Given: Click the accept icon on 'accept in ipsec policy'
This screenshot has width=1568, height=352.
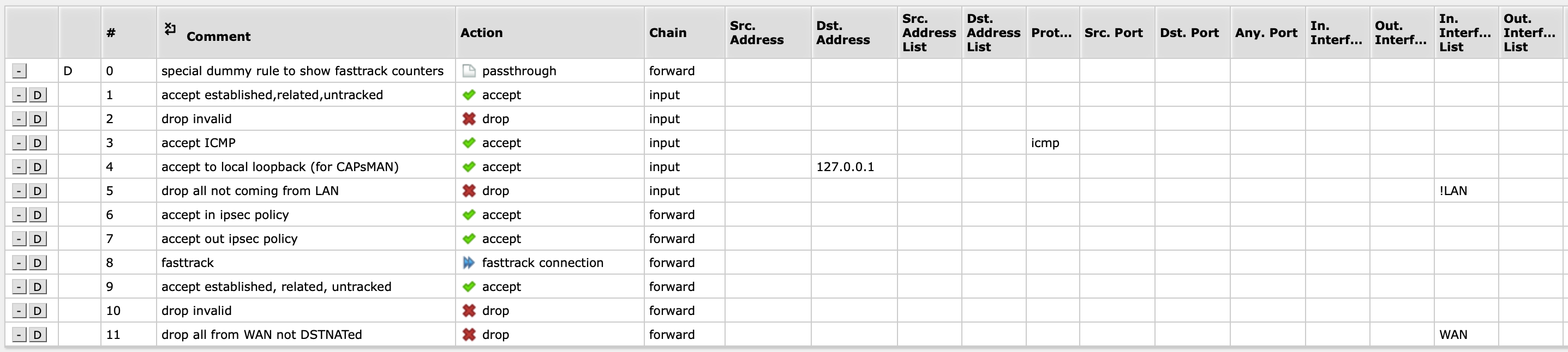Looking at the screenshot, I should click(469, 215).
